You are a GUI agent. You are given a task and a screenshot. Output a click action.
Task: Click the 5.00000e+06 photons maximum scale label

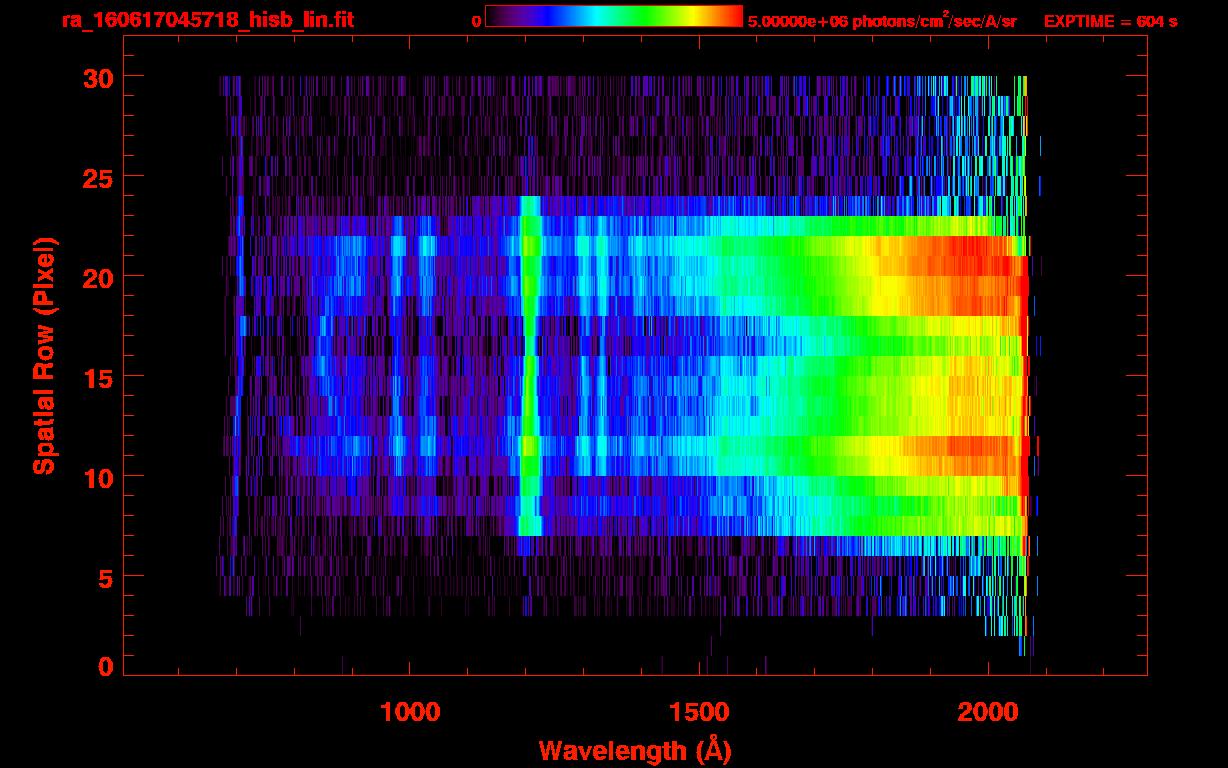(x=882, y=21)
